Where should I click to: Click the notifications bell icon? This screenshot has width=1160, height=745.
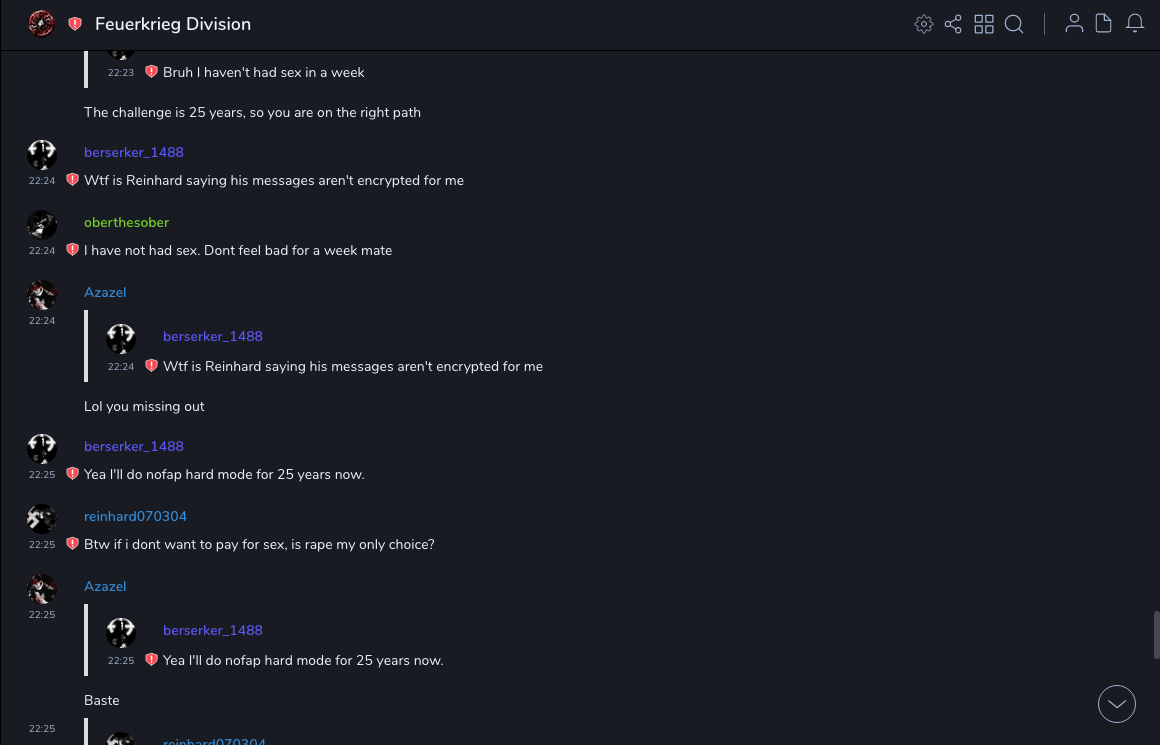[x=1135, y=24]
